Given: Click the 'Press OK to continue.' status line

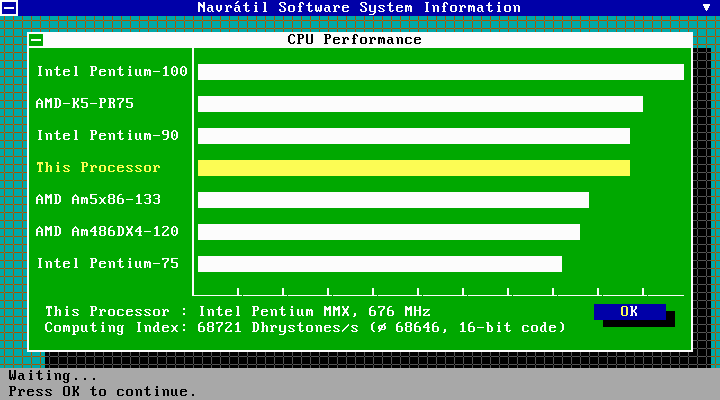Looking at the screenshot, I should click(102, 391).
